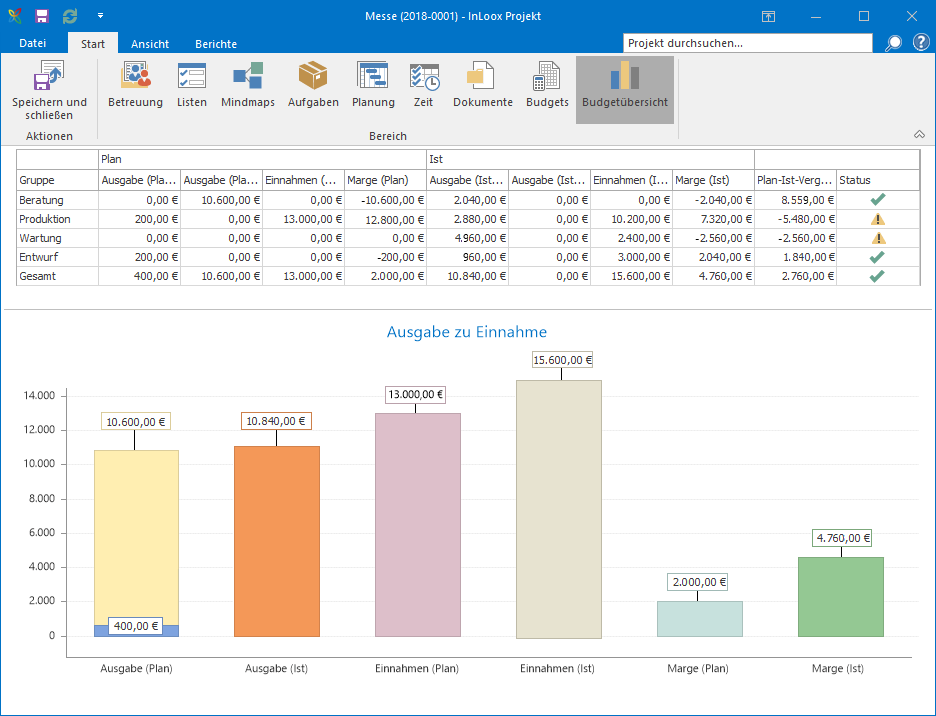Select the highlighted Budgetübersicht button

click(625, 90)
